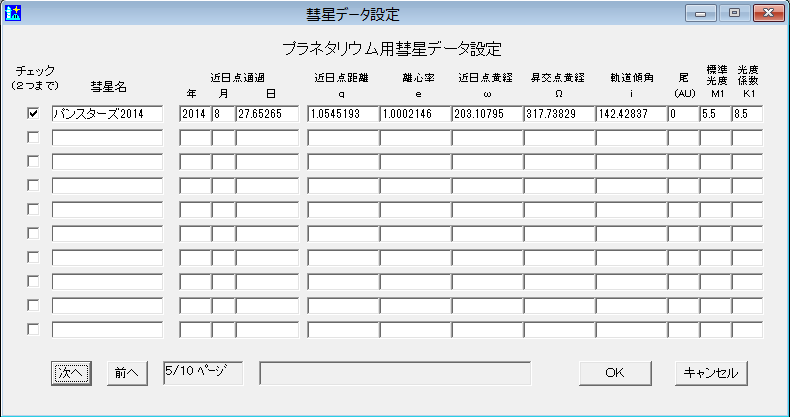Click the app icon in the title bar
The image size is (790, 417).
coord(12,14)
